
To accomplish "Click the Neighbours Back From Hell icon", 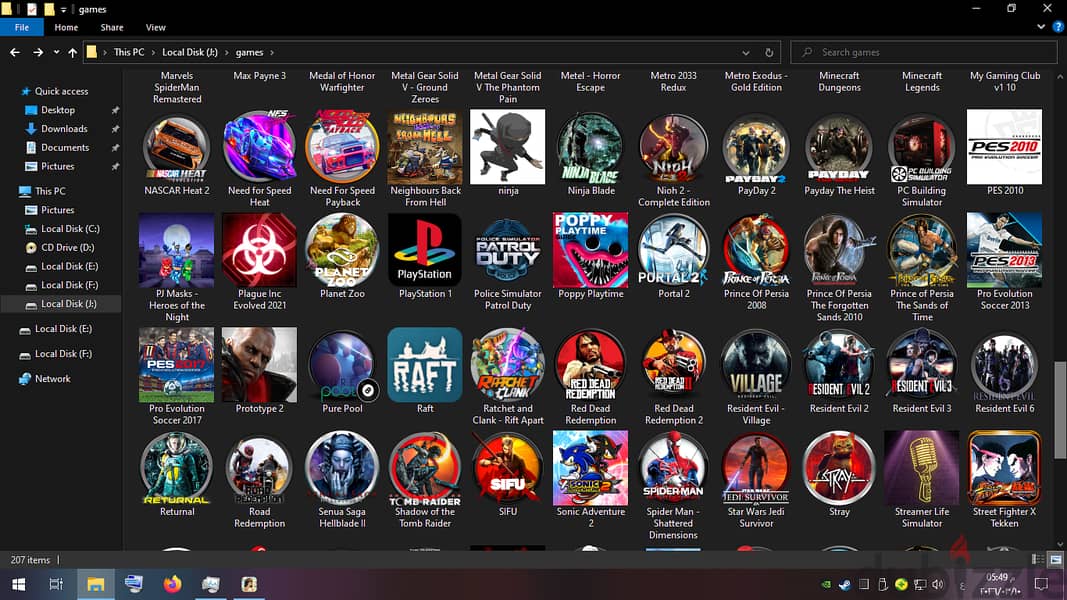I will (x=425, y=147).
